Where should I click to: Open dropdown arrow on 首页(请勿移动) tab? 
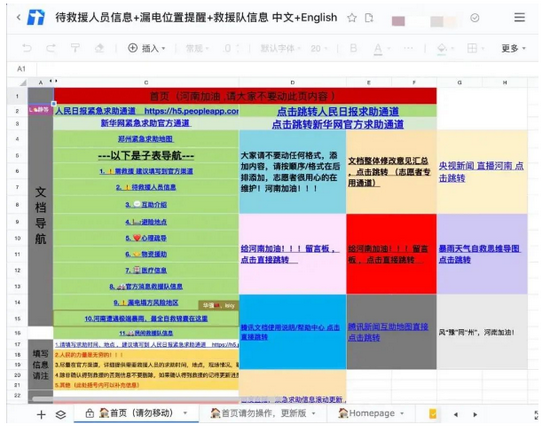coord(185,413)
